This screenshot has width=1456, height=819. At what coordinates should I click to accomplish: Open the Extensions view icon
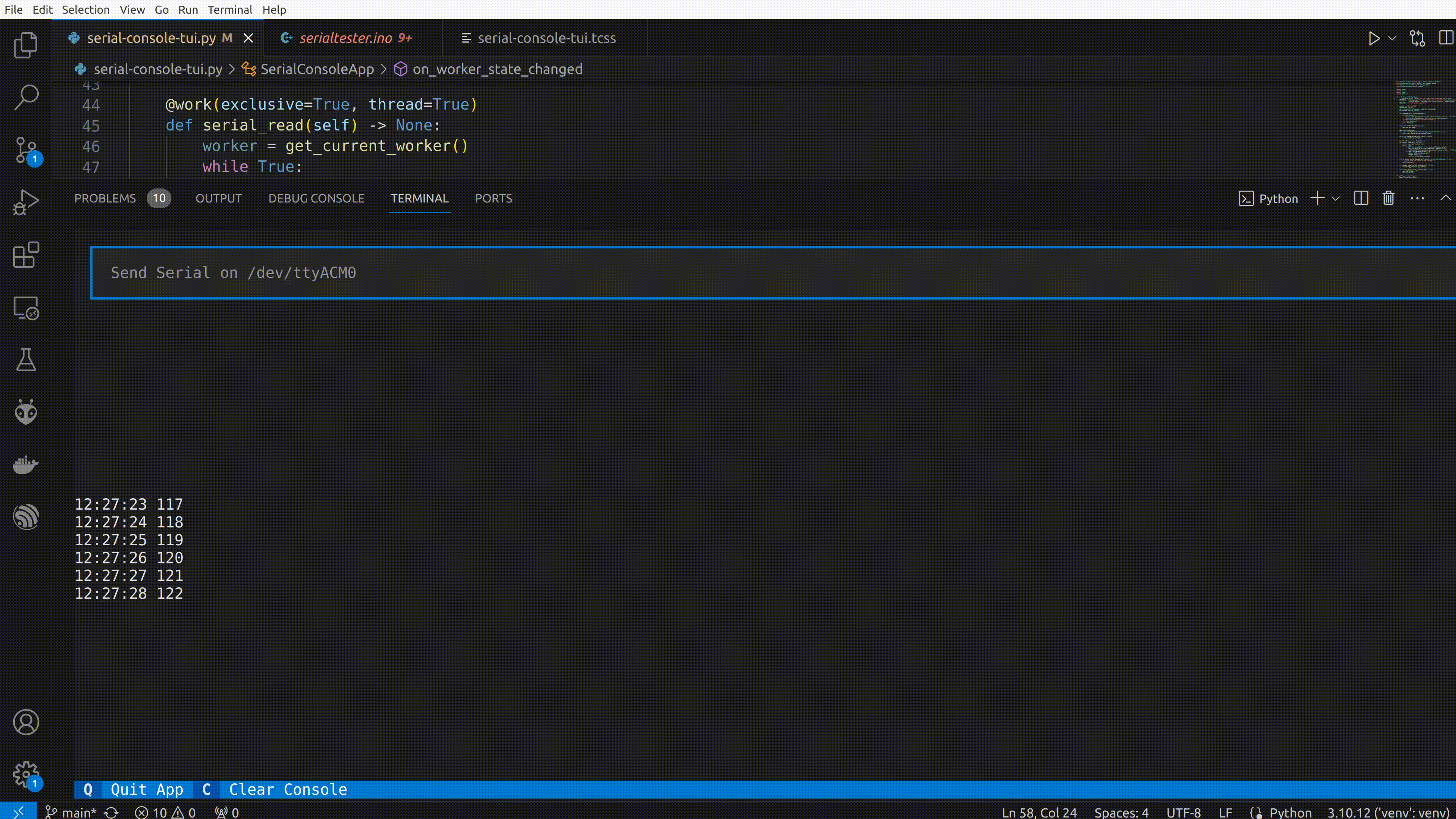25,255
